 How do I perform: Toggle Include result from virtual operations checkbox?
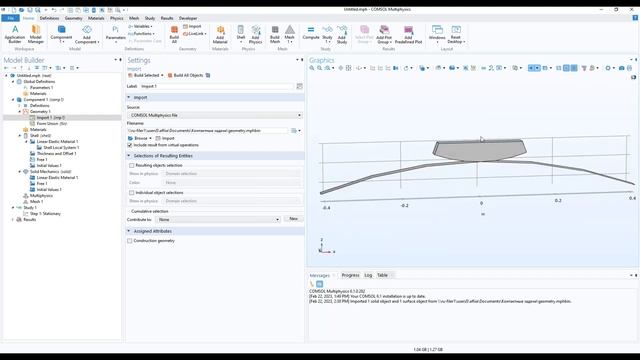coord(130,145)
